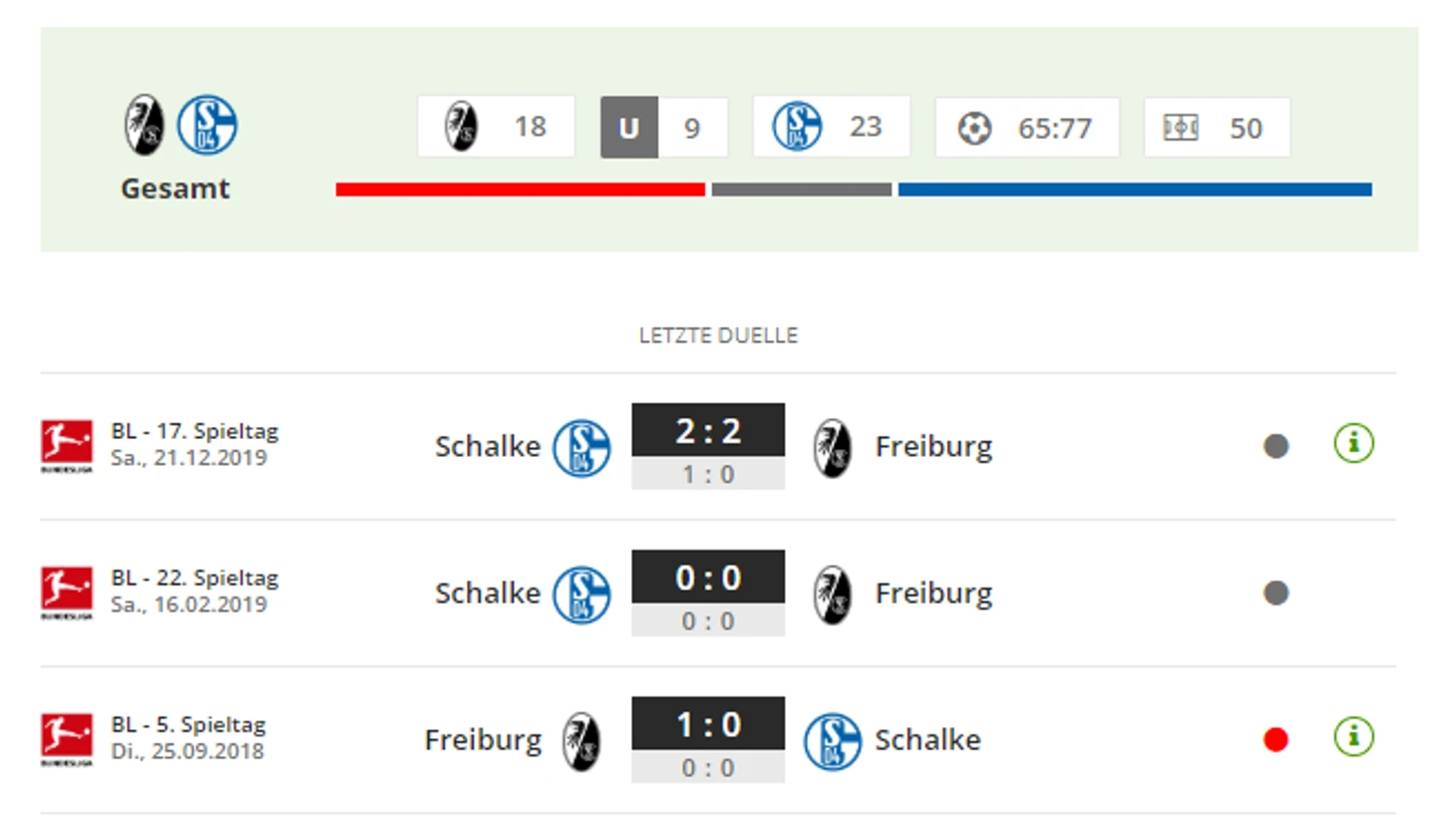Screen dimensions: 1456x838
Task: Click Freiburg crest in Gesamt header
Action: click(x=145, y=125)
